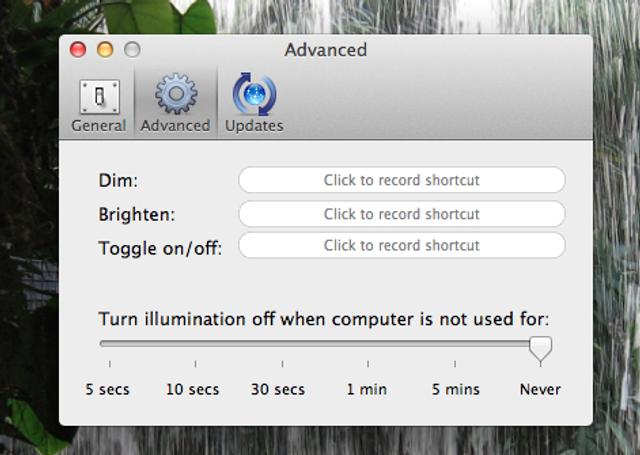Click the Advanced tab label text
Image resolution: width=640 pixels, height=455 pixels.
point(175,126)
